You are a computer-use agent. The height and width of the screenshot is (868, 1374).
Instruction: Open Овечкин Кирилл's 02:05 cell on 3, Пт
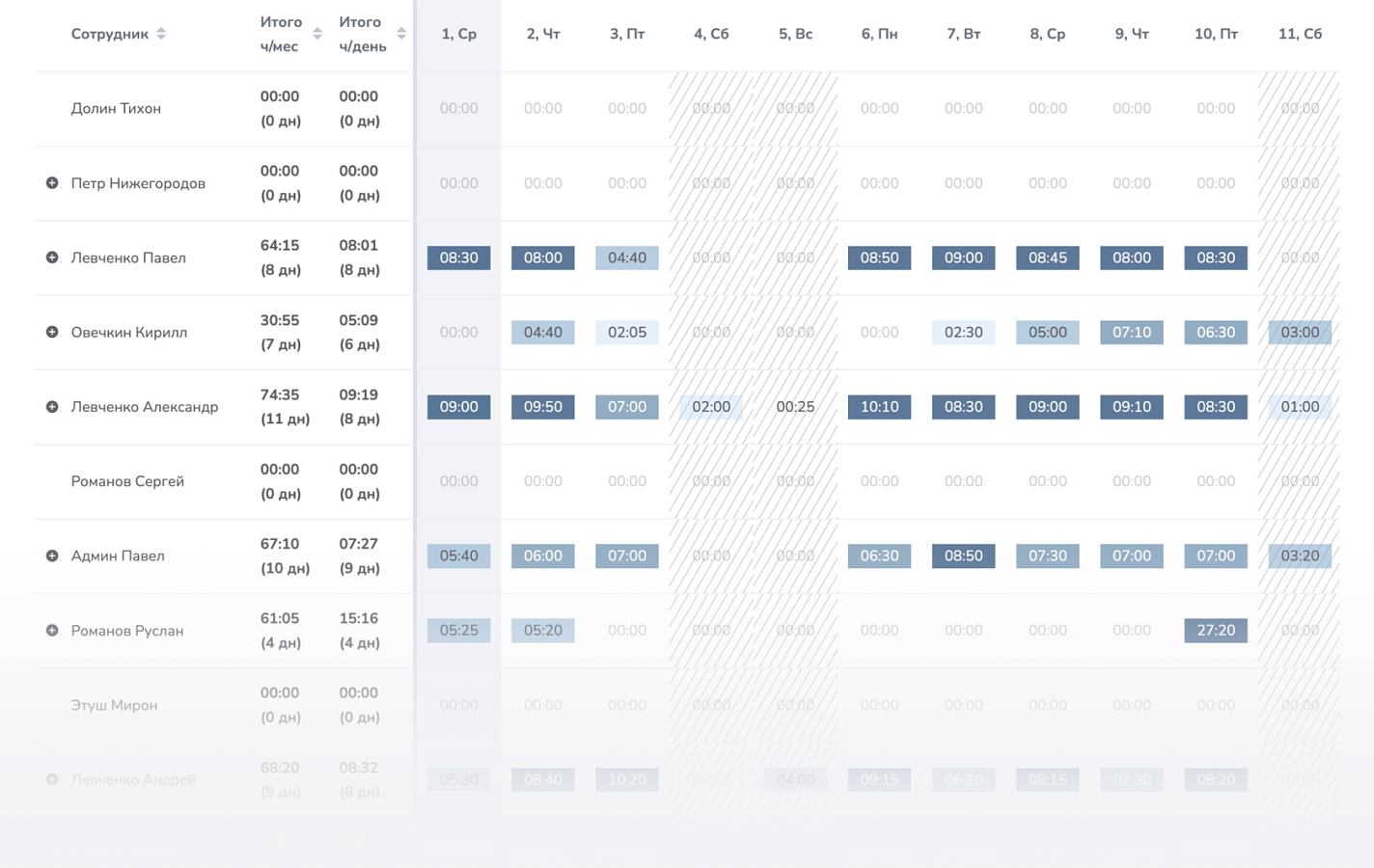(x=627, y=332)
